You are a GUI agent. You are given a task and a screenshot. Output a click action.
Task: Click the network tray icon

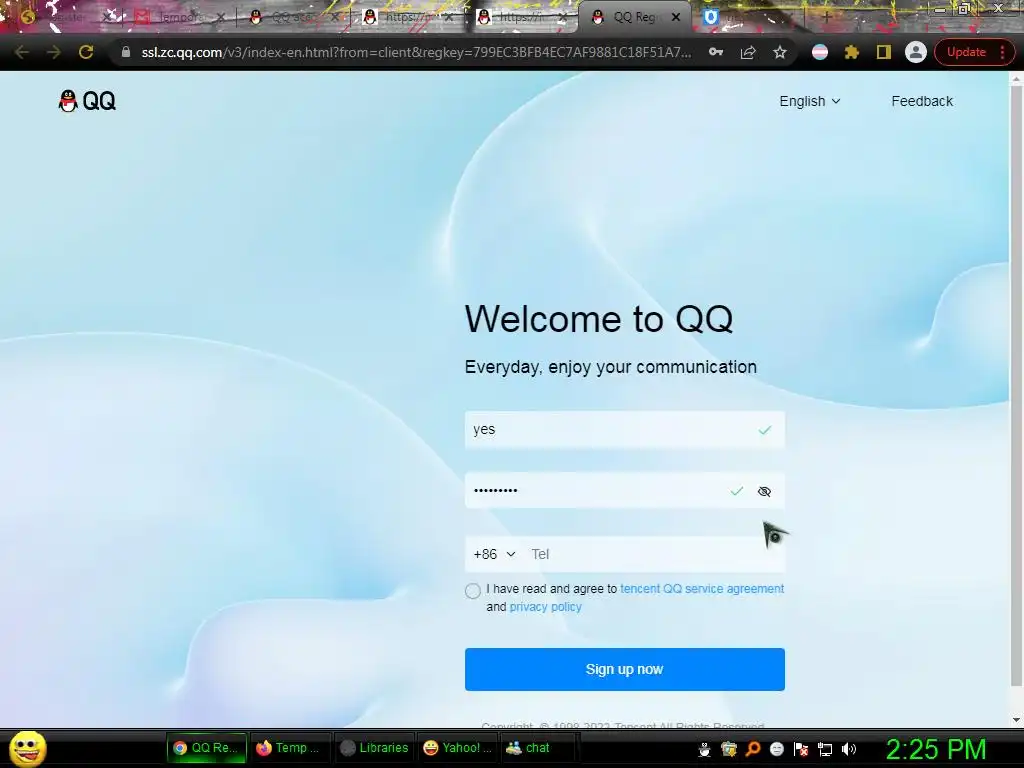[x=825, y=750]
